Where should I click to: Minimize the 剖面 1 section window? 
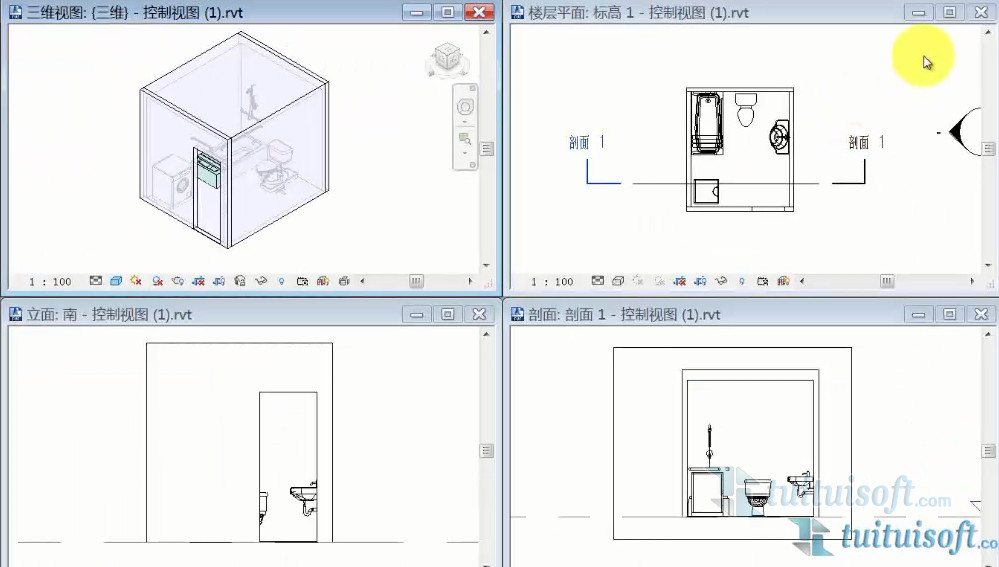click(918, 314)
